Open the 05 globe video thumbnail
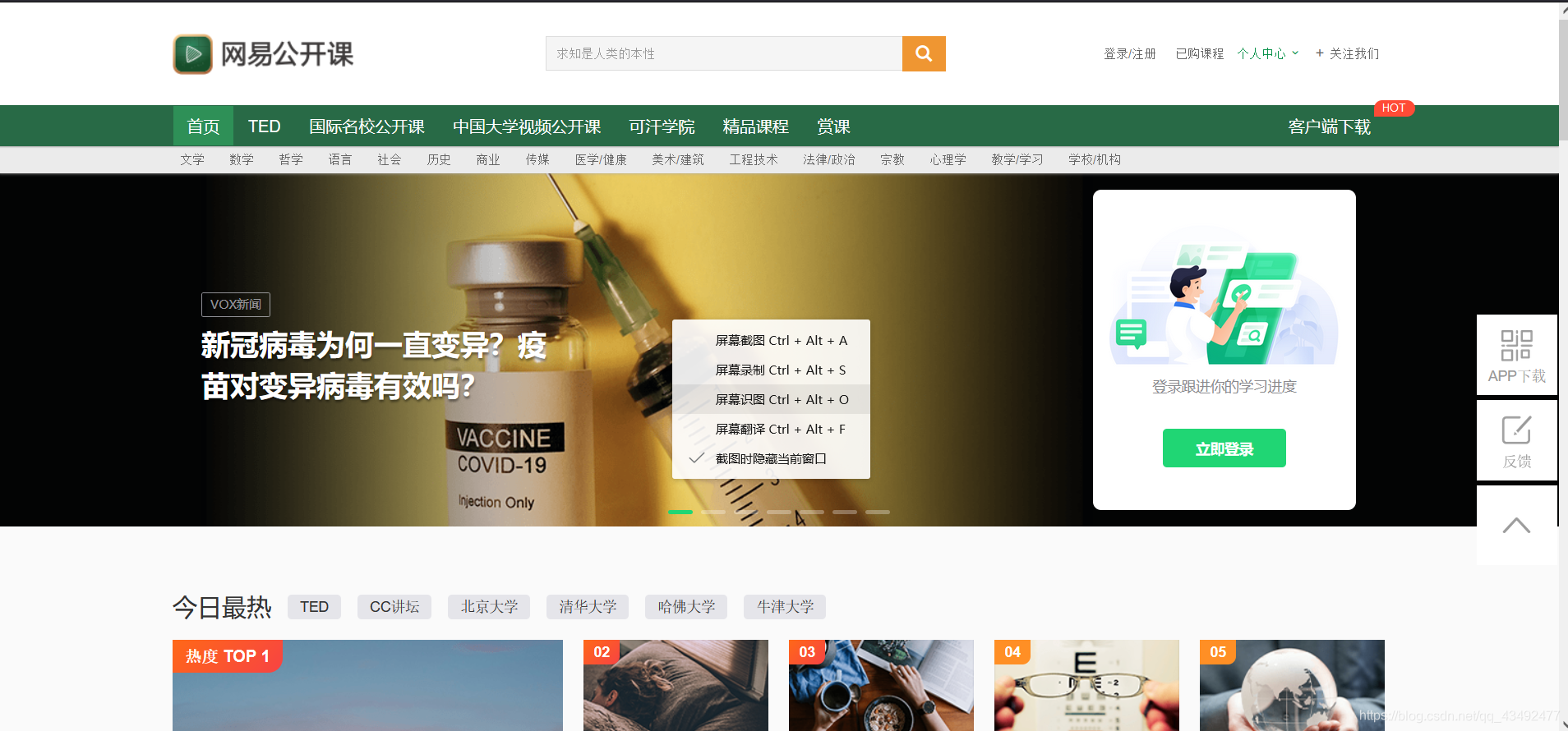 pyautogui.click(x=1292, y=686)
